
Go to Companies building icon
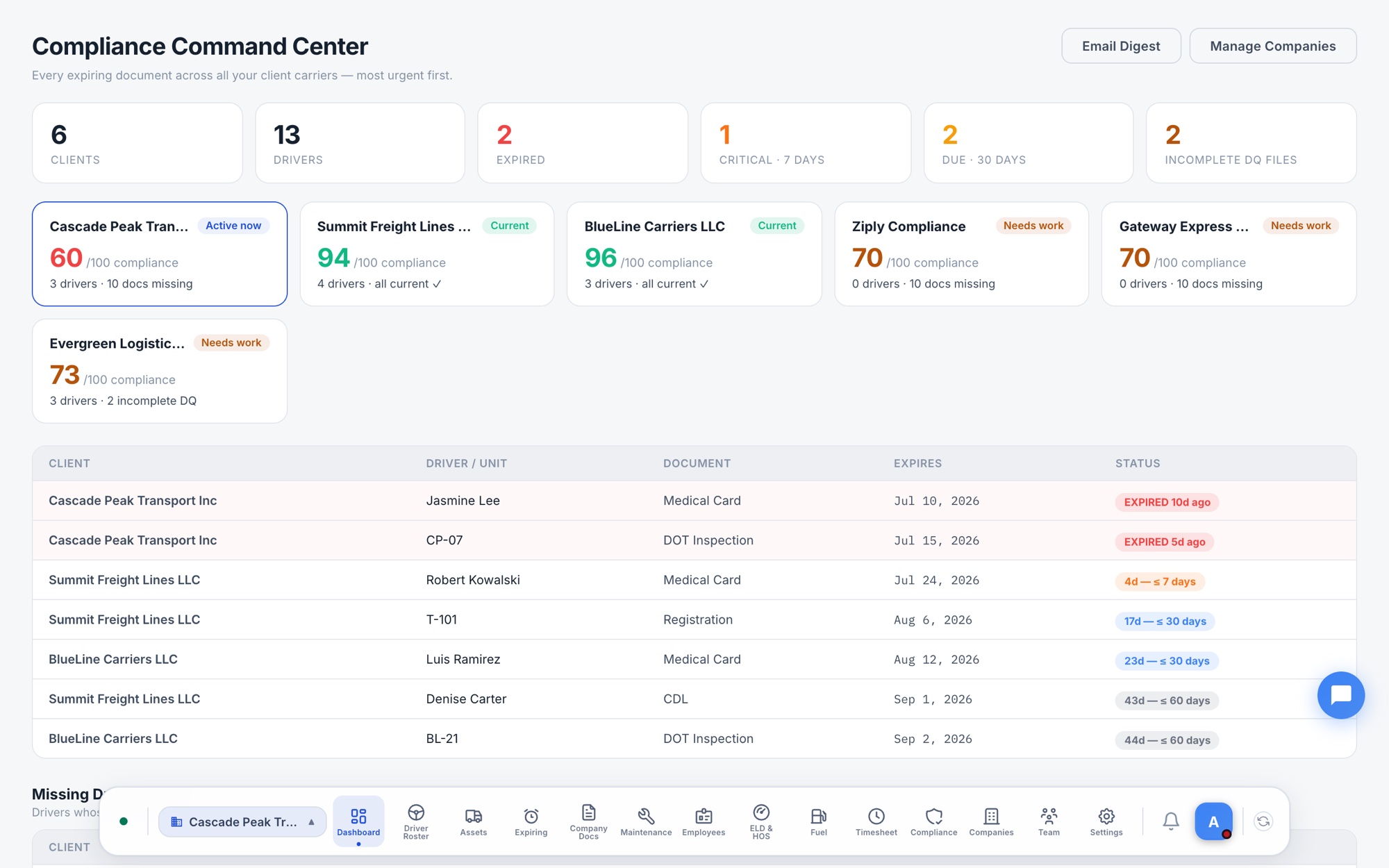coord(991,816)
